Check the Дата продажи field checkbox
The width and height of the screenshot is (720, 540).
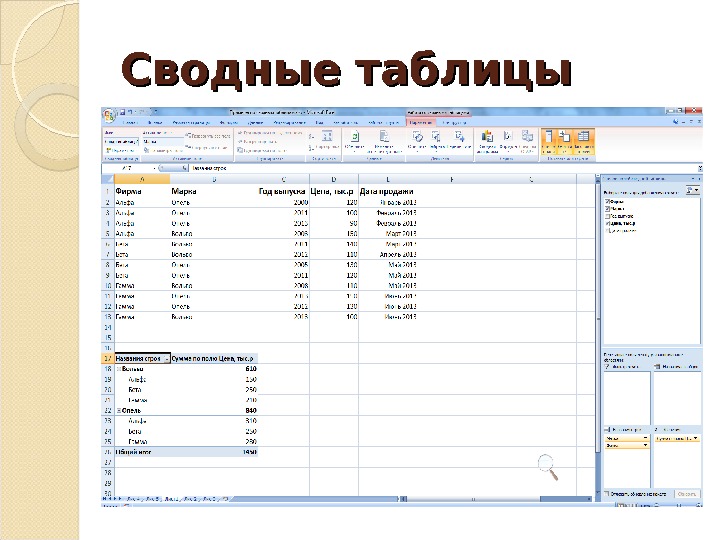pyautogui.click(x=608, y=231)
